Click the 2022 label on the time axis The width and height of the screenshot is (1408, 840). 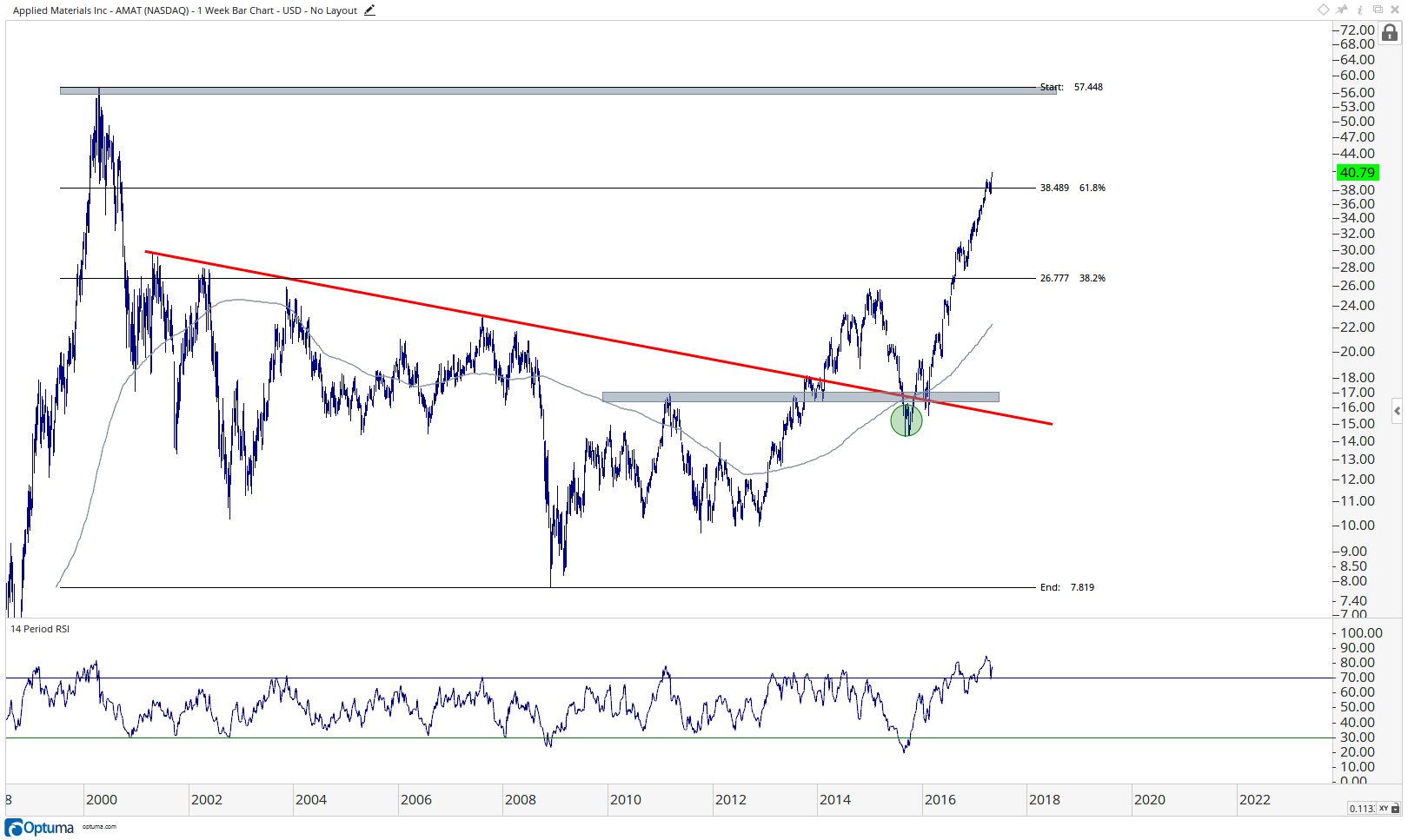[1255, 800]
